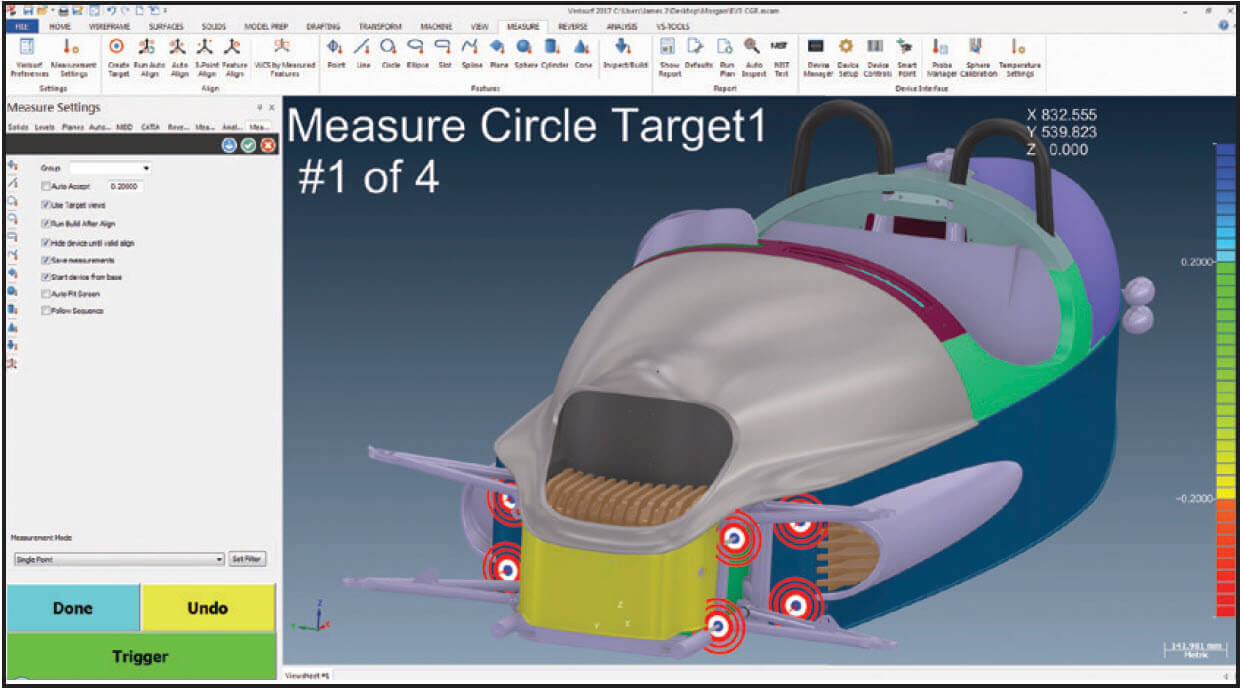
Task: Launch Sphere Calibration
Action: coord(978,57)
